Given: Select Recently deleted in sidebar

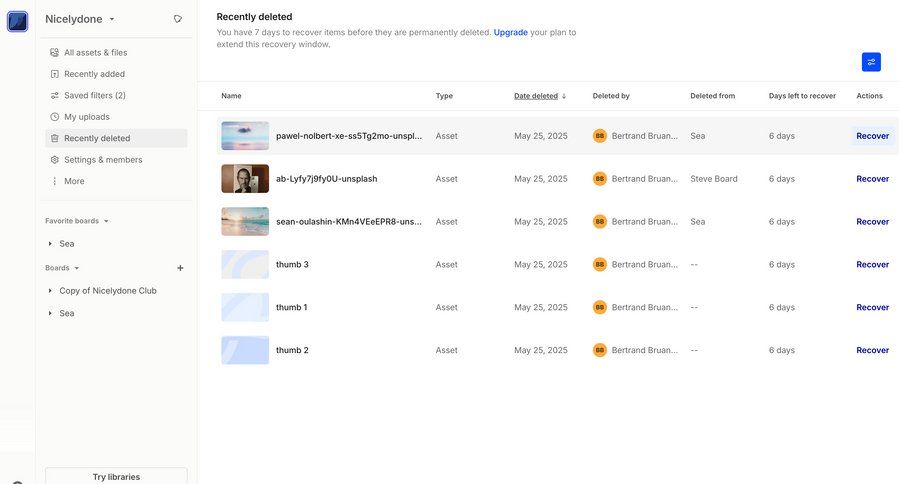Looking at the screenshot, I should pos(96,139).
